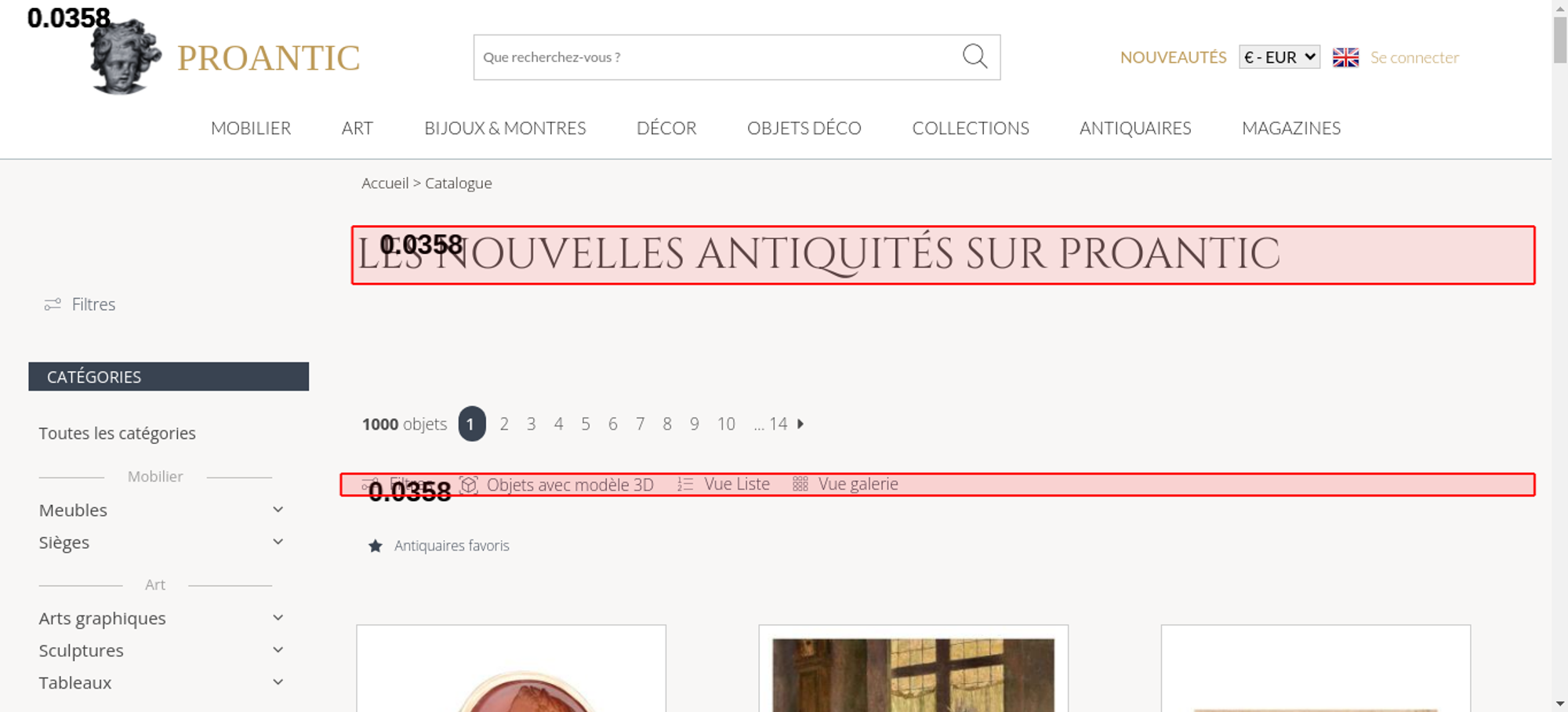Go to page 5 of results
Viewport: 1568px width, 712px height.
586,424
